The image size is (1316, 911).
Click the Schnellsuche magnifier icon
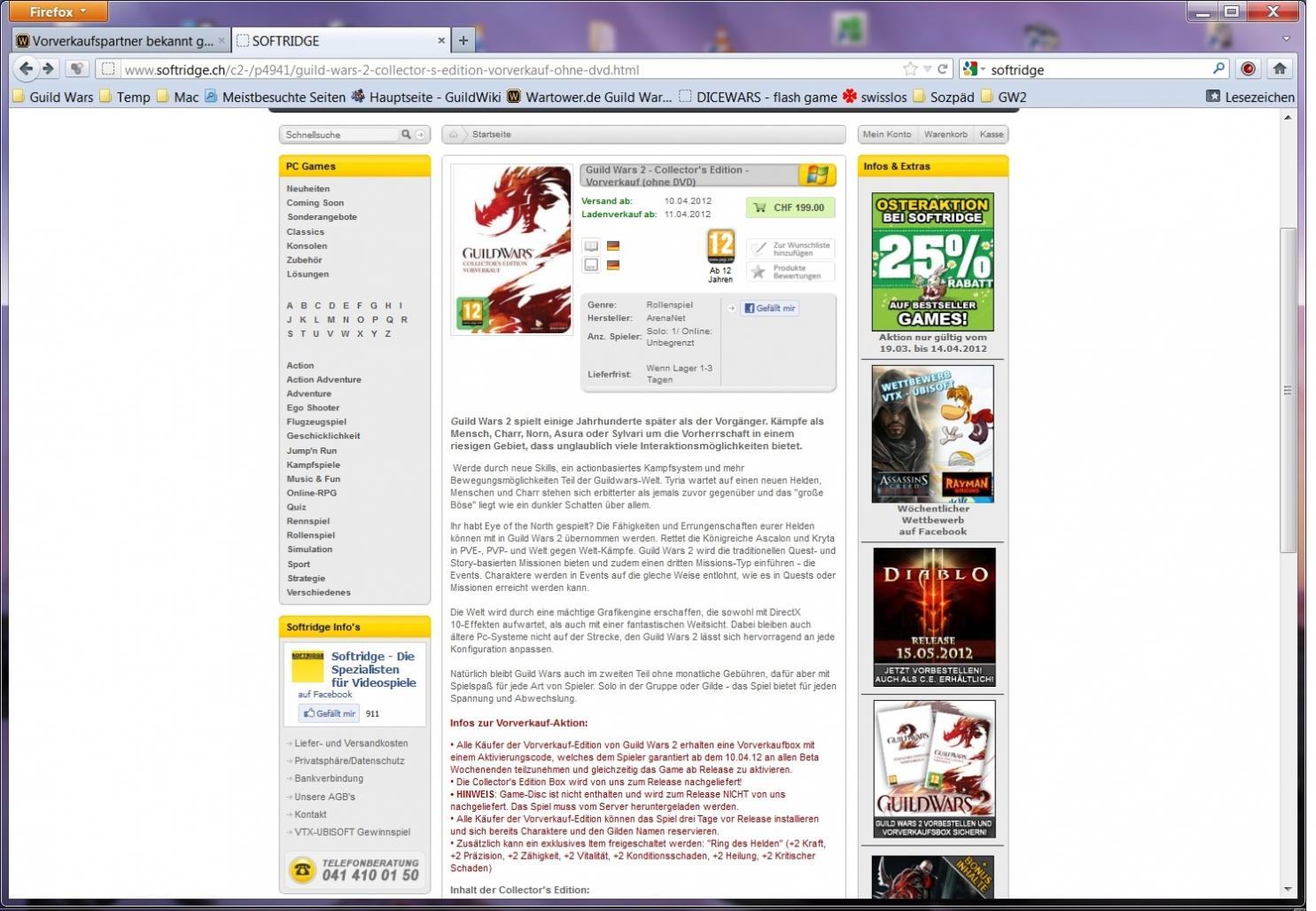(x=406, y=135)
